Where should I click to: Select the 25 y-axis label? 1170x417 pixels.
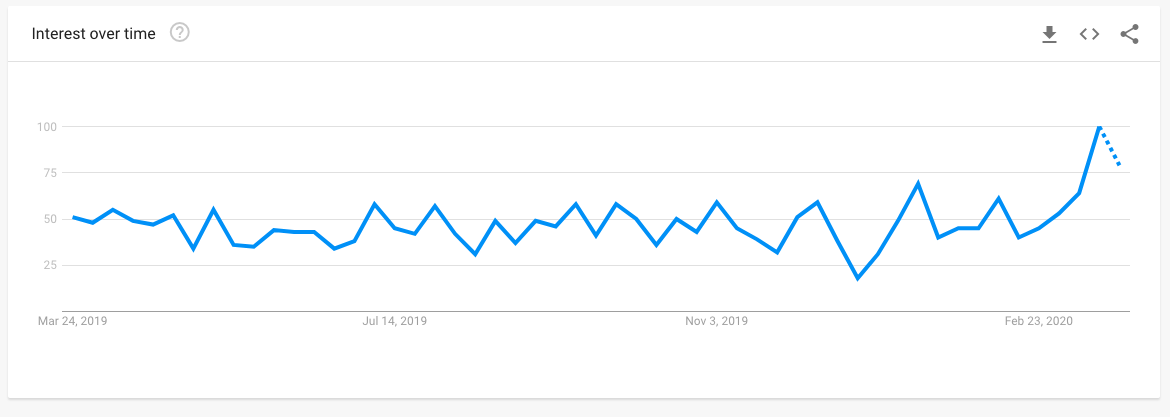(x=50, y=266)
